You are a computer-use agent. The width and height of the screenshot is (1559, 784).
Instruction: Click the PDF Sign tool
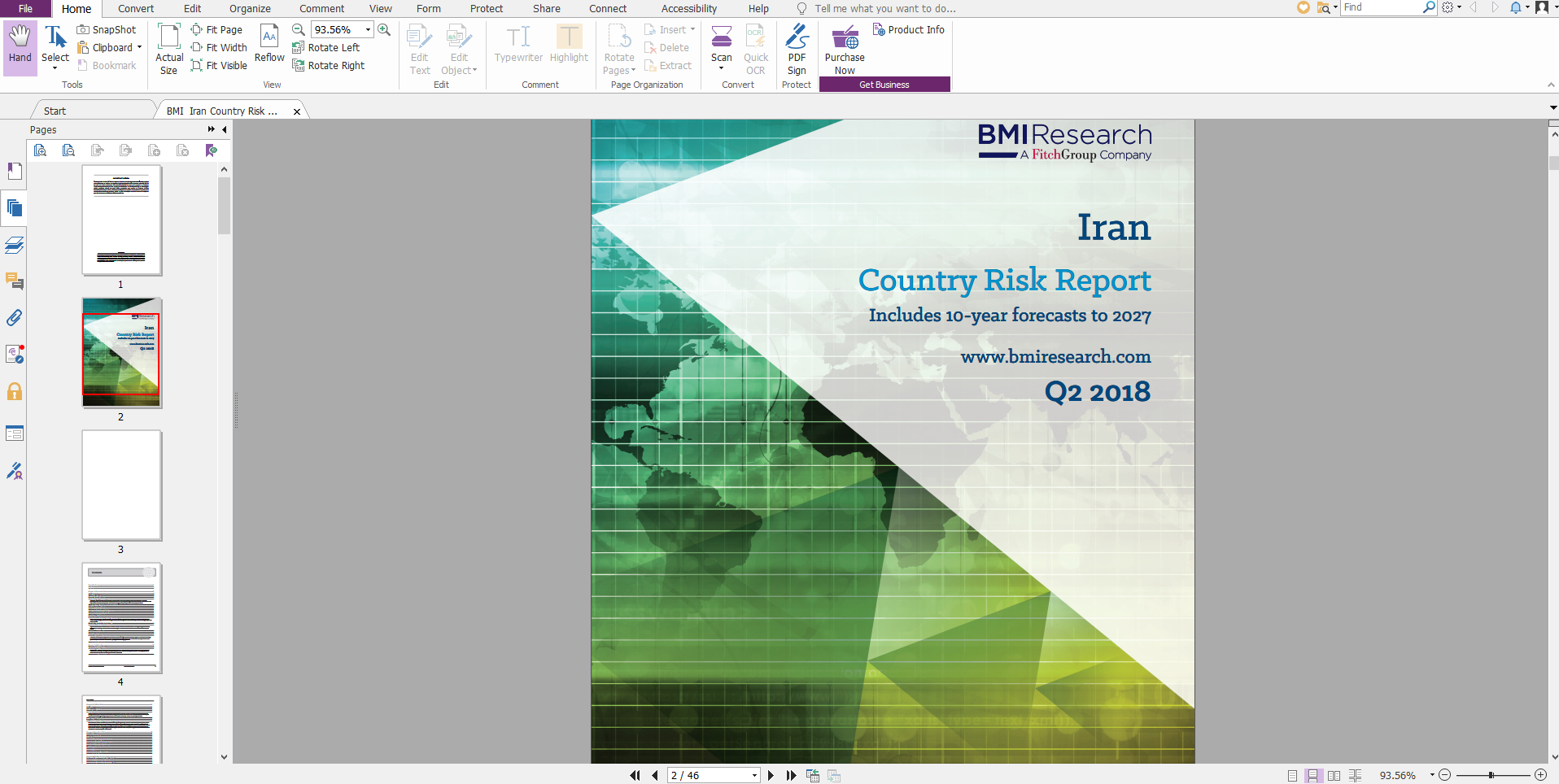[797, 47]
